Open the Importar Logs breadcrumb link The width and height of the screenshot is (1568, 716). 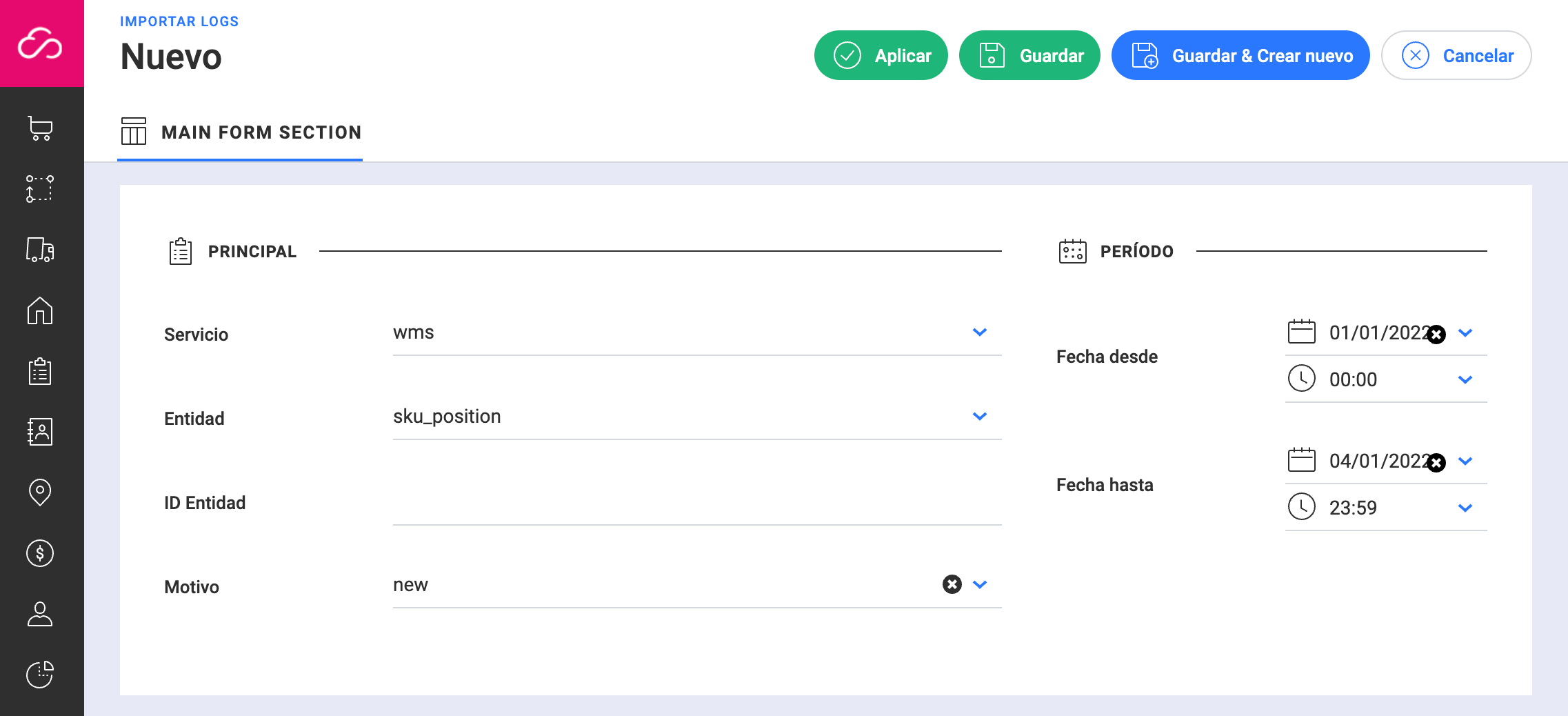point(179,21)
